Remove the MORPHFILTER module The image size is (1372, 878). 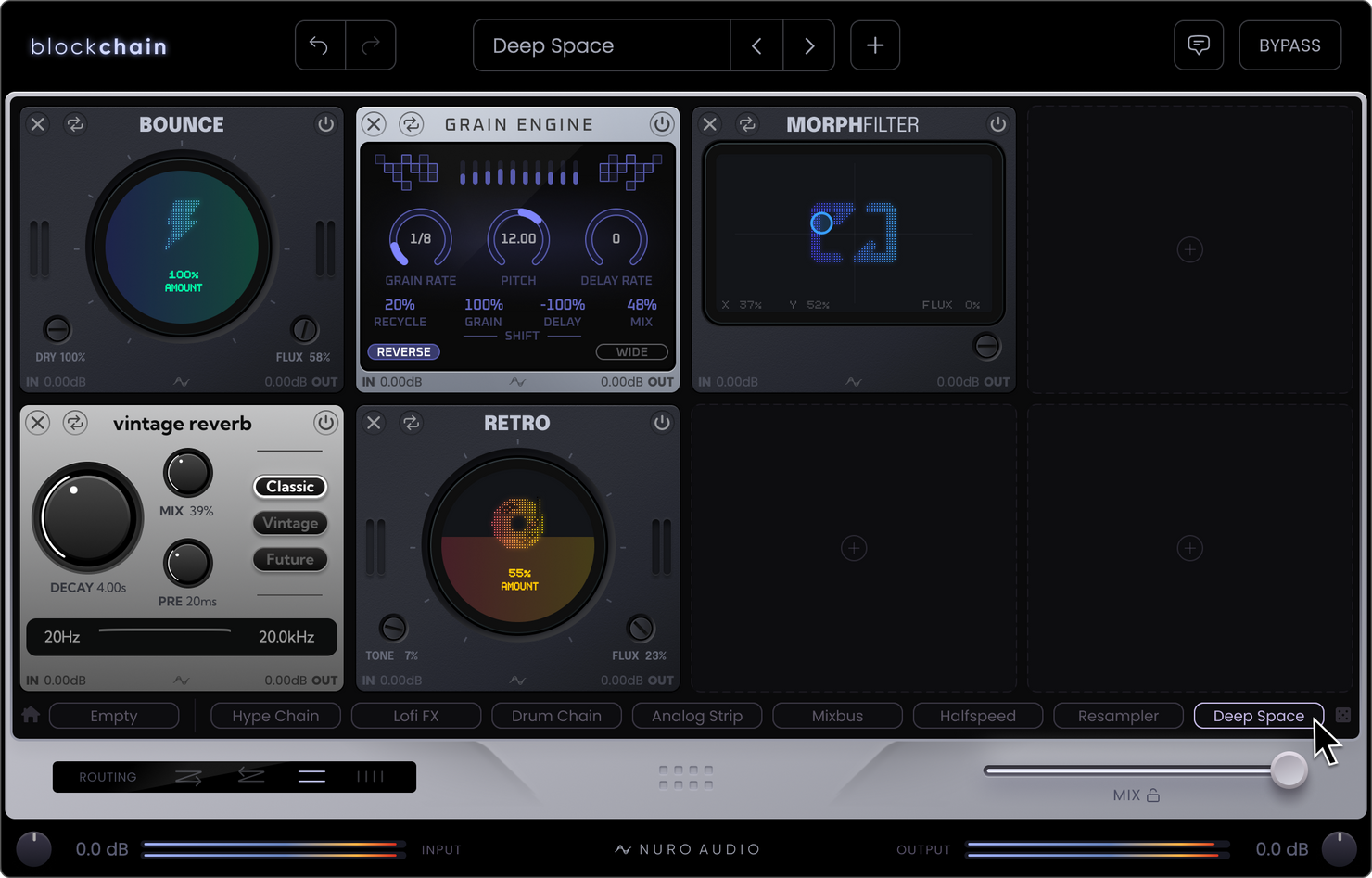click(x=710, y=123)
